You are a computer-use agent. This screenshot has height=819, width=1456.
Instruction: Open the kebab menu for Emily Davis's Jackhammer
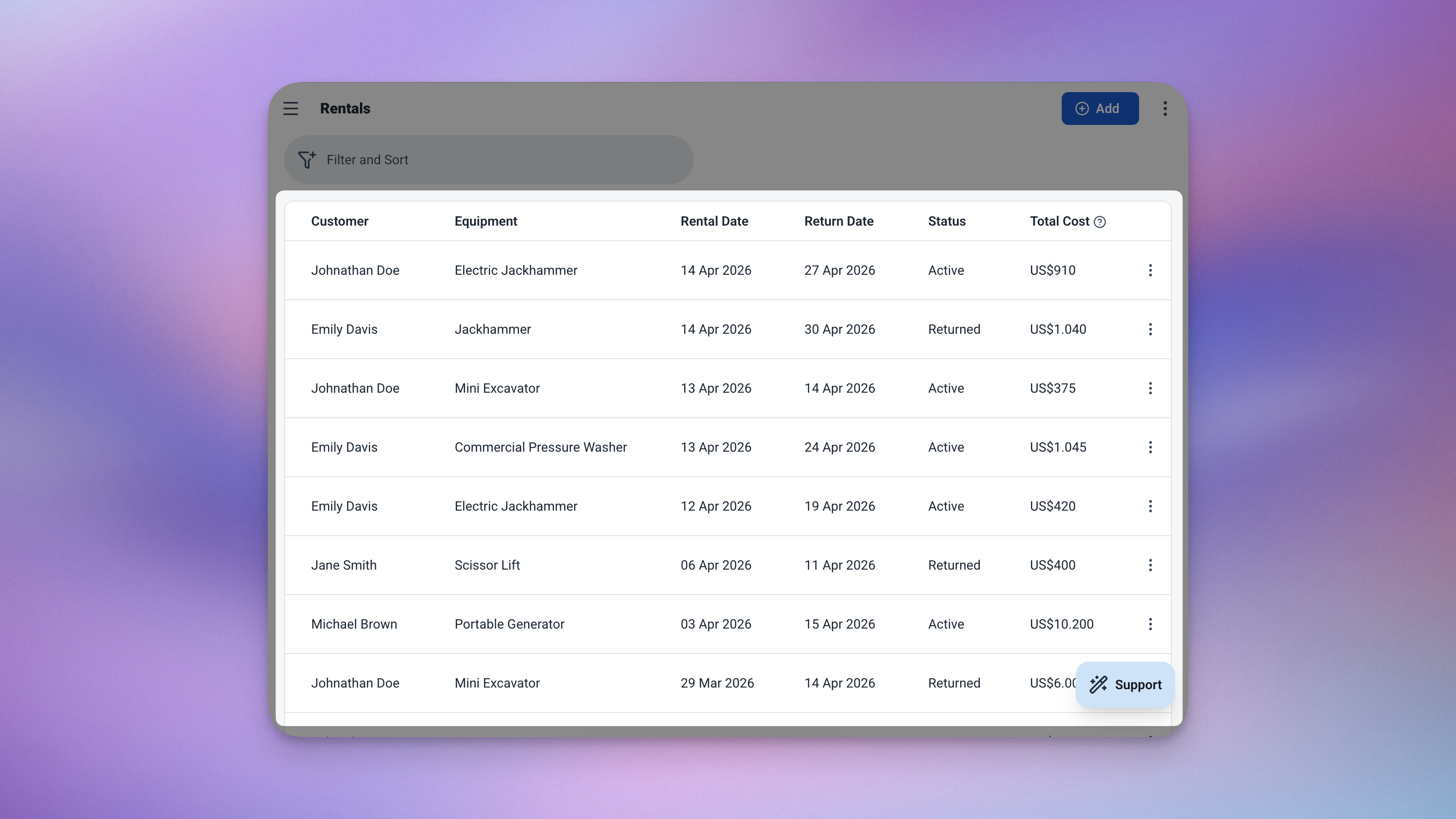pyautogui.click(x=1150, y=329)
